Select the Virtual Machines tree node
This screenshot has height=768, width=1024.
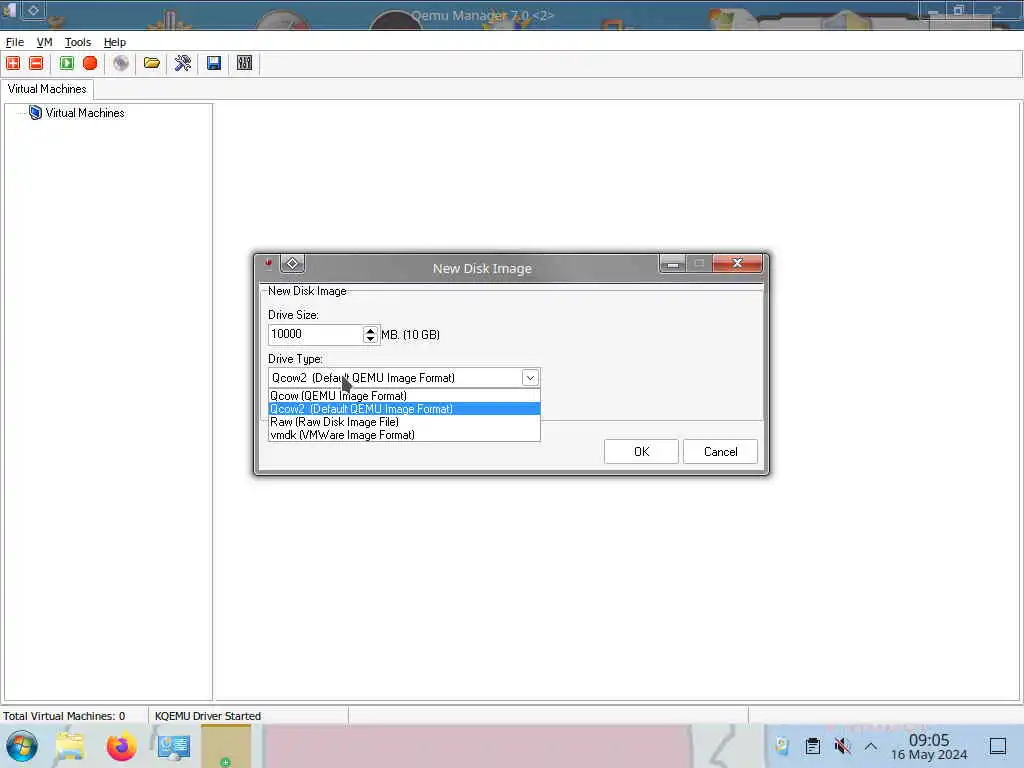(x=85, y=113)
